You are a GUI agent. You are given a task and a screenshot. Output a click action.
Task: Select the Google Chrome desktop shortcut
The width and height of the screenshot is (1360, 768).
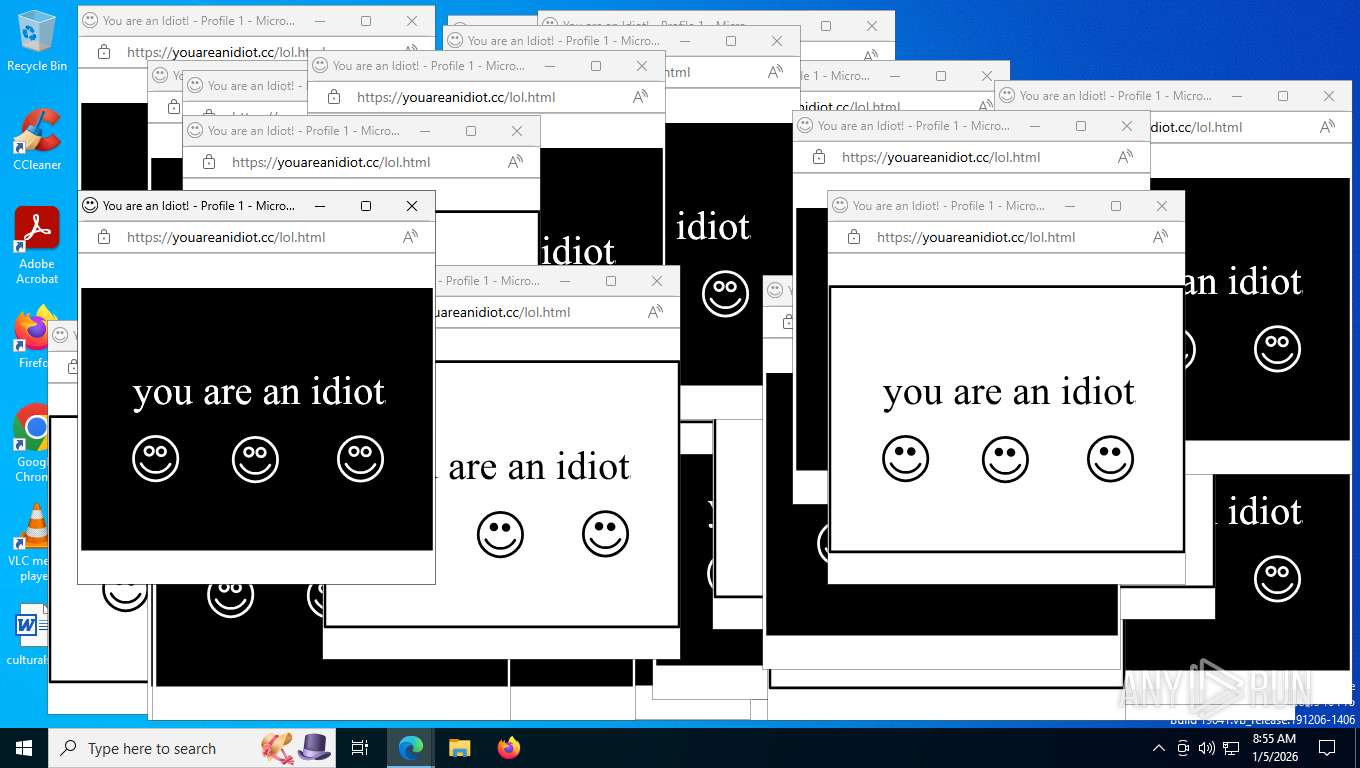[30, 442]
